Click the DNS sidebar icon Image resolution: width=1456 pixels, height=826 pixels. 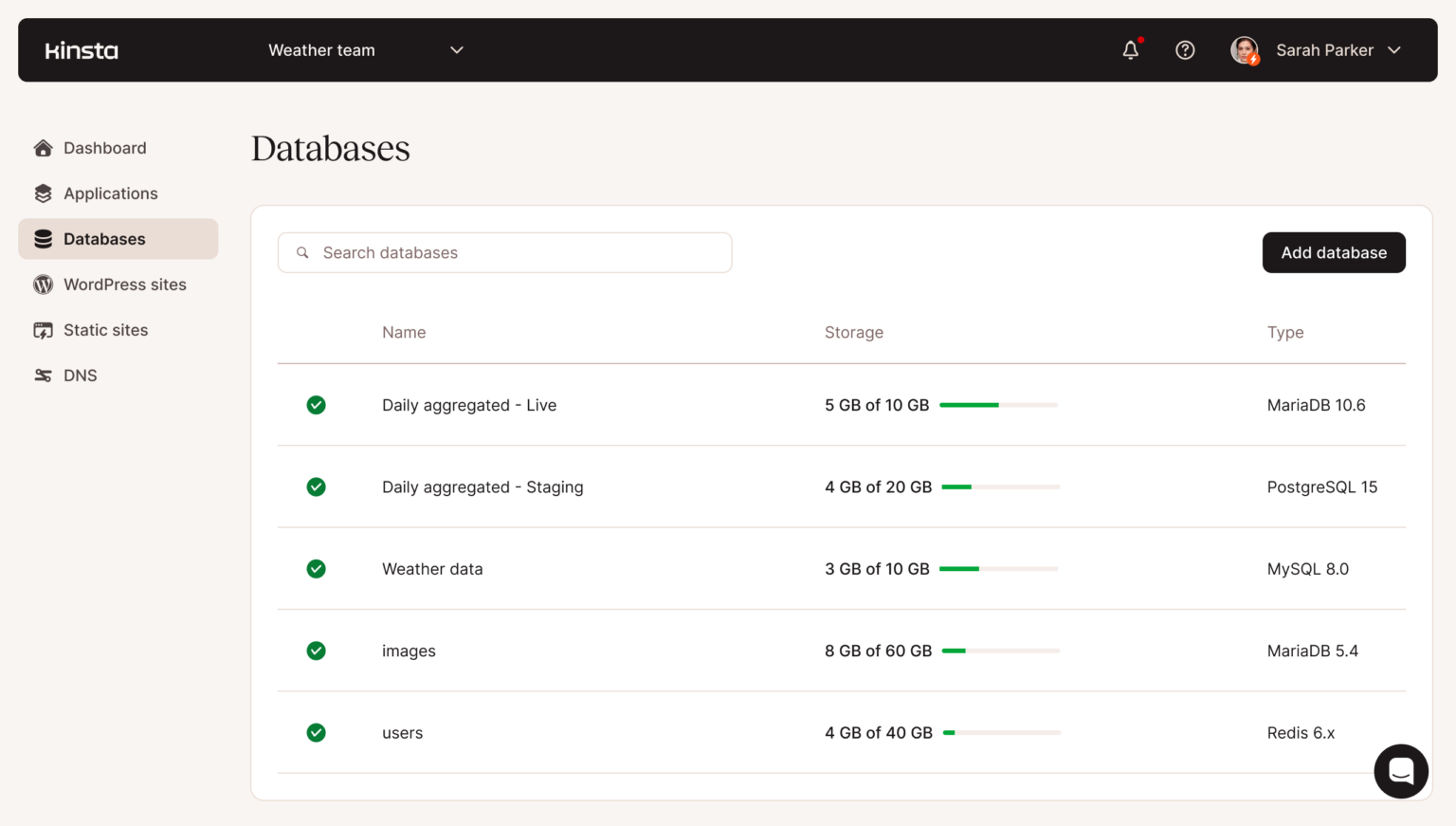pyautogui.click(x=44, y=376)
